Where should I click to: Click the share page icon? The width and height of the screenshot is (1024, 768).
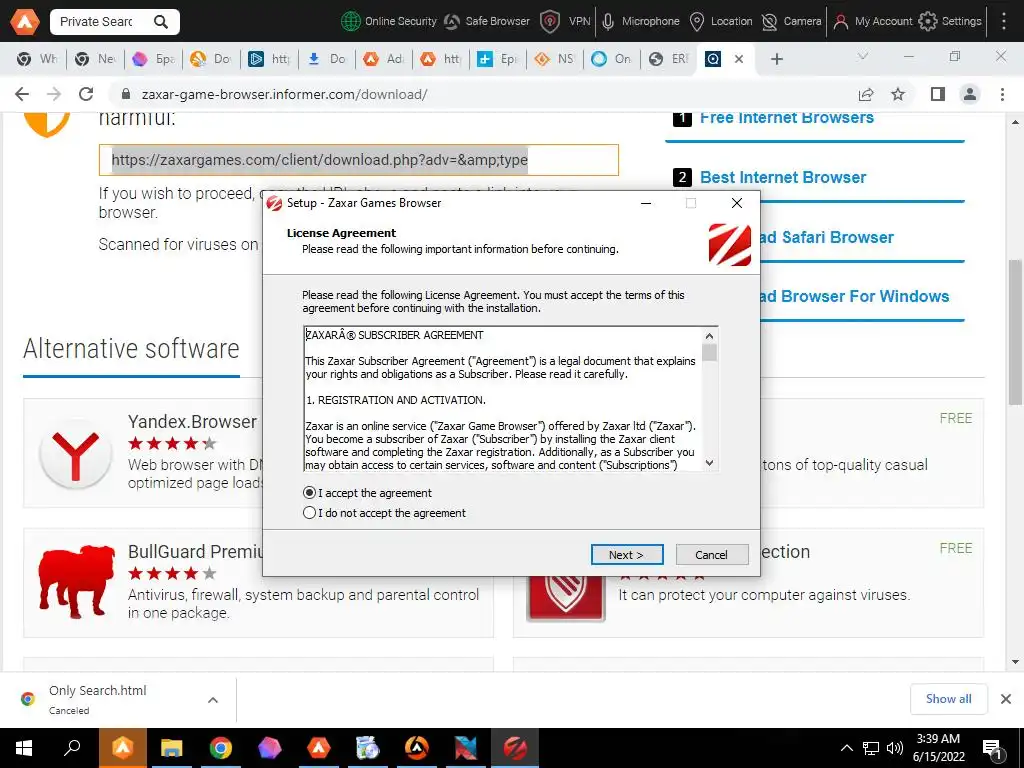pyautogui.click(x=866, y=94)
